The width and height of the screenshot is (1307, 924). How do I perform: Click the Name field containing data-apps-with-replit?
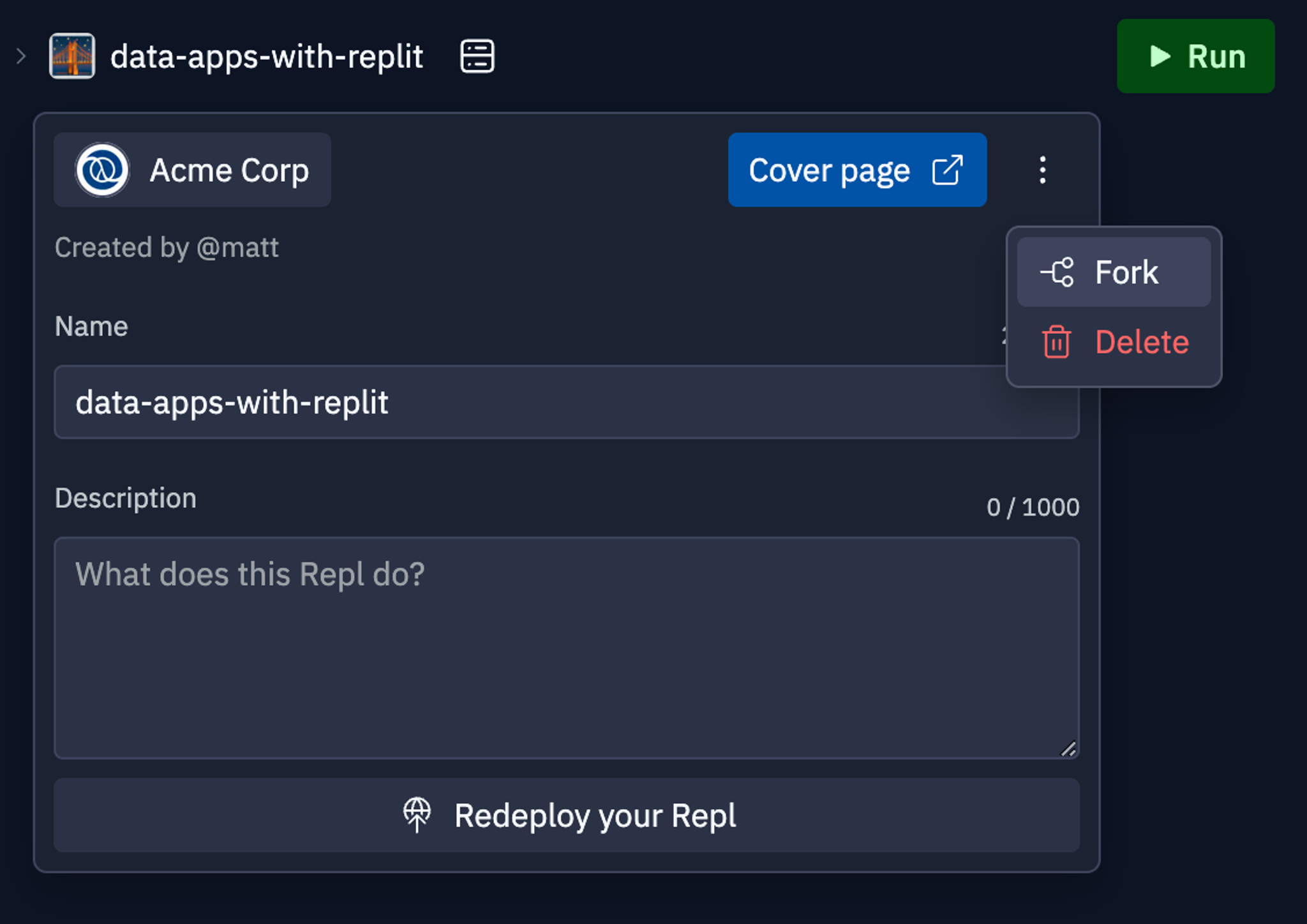565,402
